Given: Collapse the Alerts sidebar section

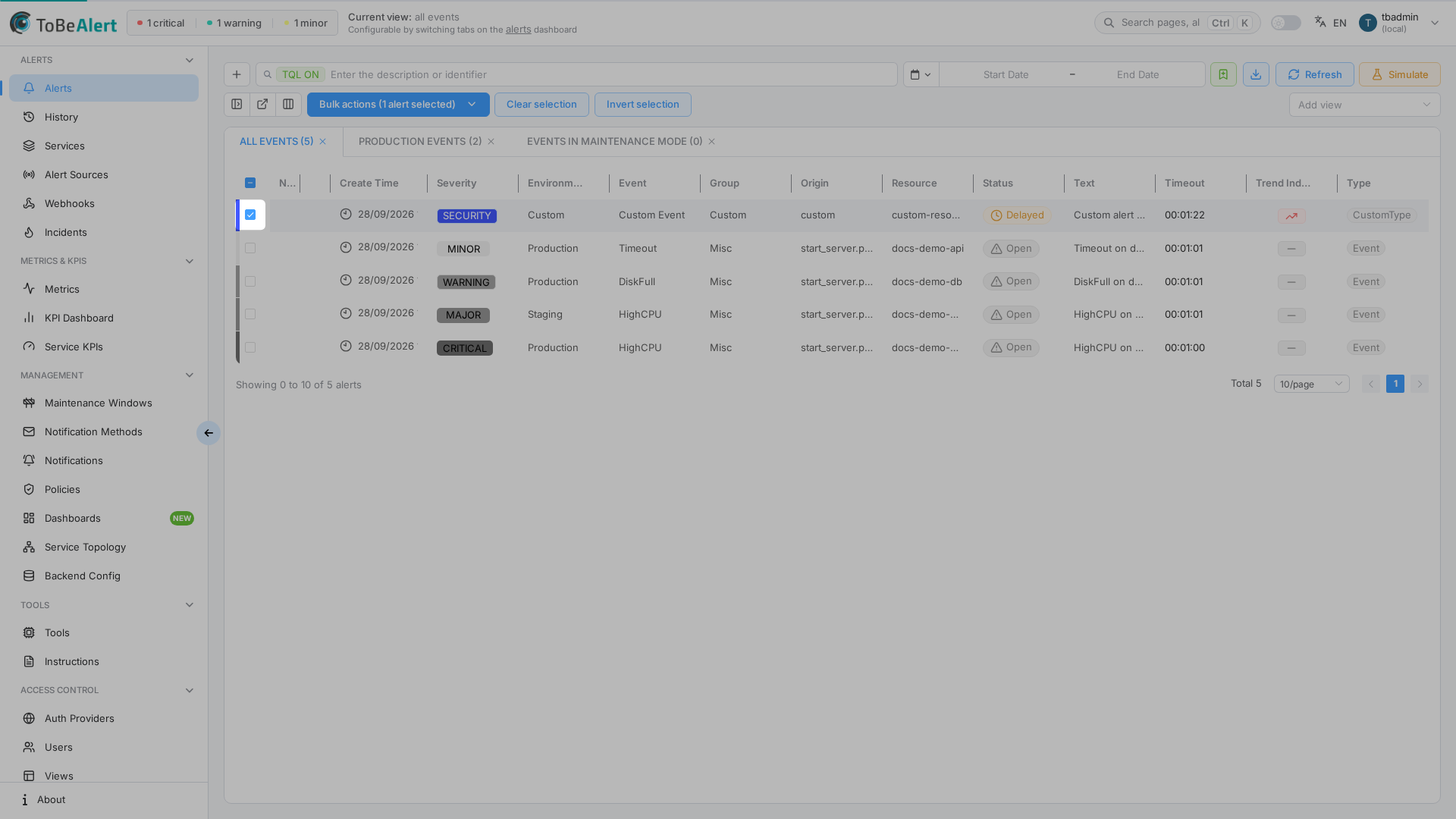Looking at the screenshot, I should coord(190,60).
